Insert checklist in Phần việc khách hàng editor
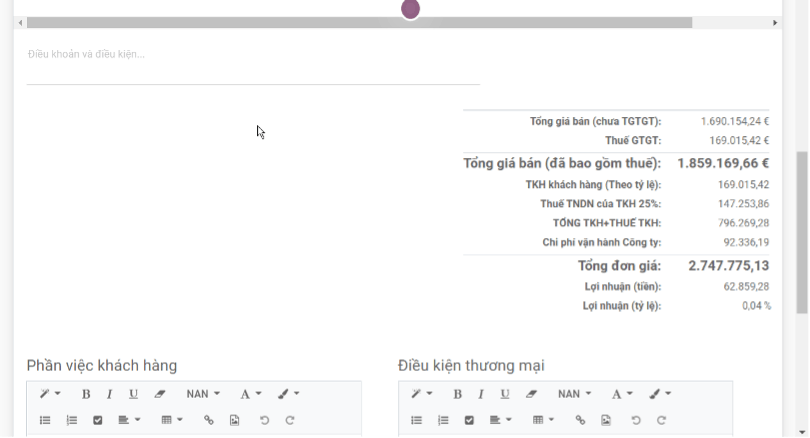Screen dimensions: 810x438 tap(98, 420)
